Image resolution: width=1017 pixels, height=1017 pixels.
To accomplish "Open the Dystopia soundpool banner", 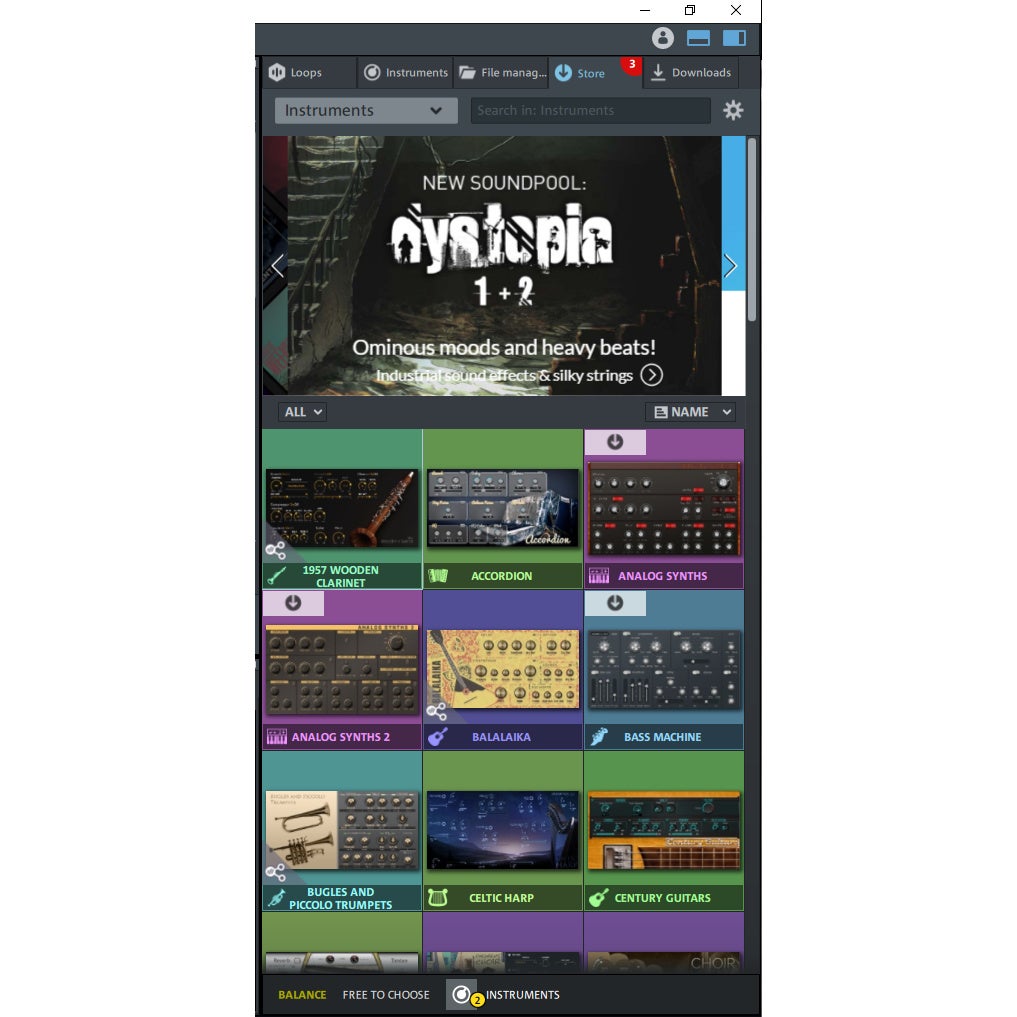I will click(x=504, y=265).
